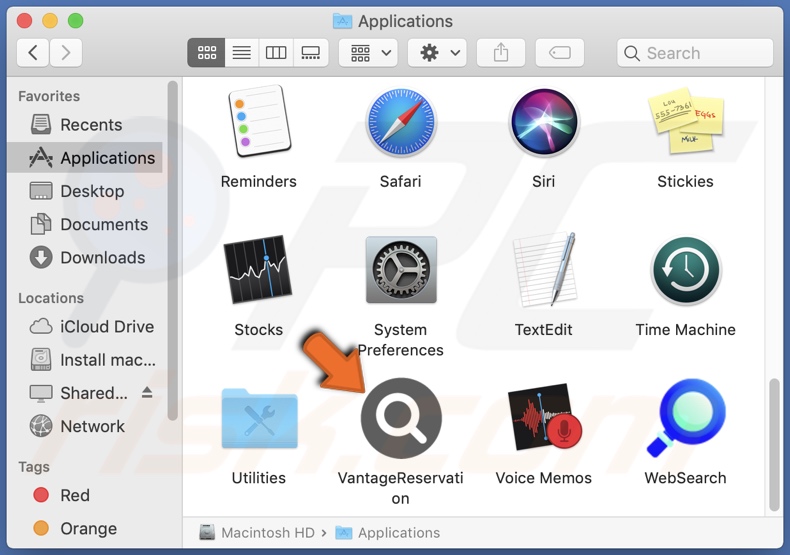This screenshot has width=790, height=555.
Task: Click the Safari label text
Action: coord(401,181)
